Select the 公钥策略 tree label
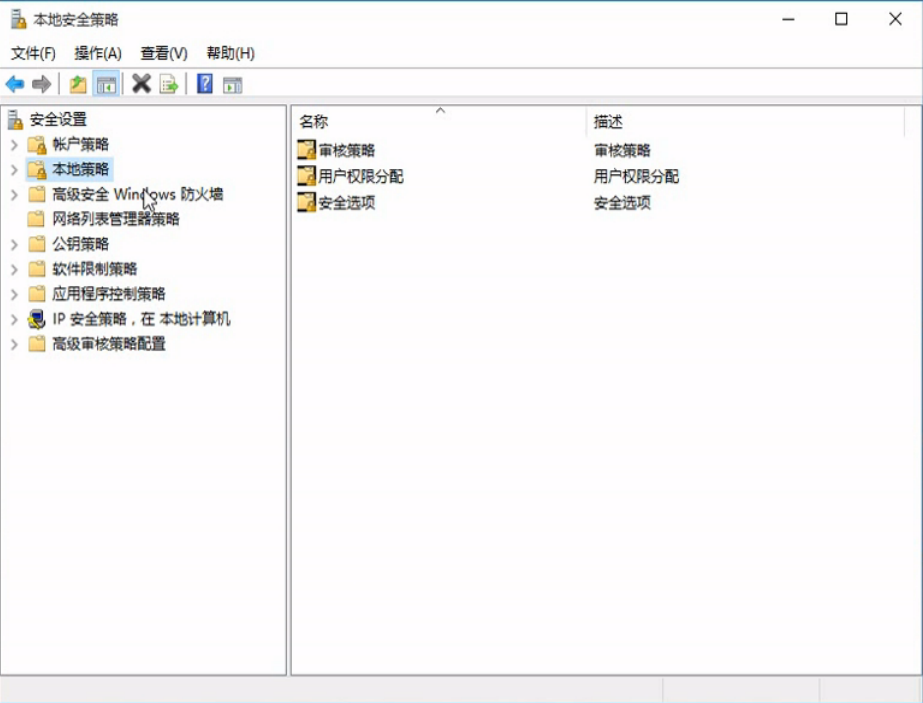 pos(80,244)
